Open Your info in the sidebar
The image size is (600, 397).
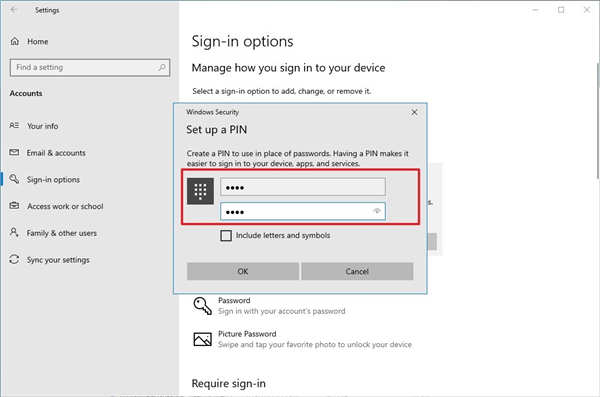tap(42, 126)
